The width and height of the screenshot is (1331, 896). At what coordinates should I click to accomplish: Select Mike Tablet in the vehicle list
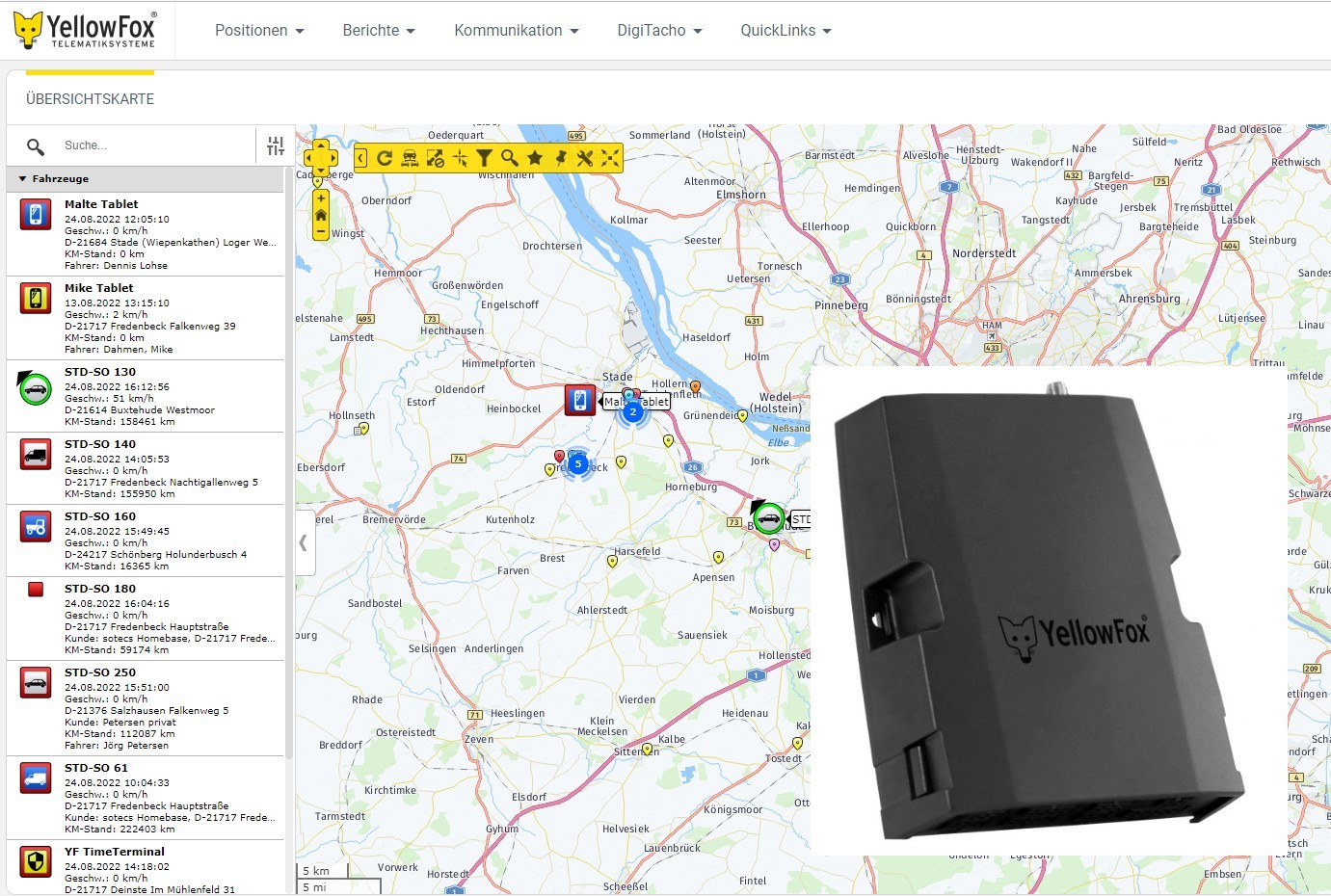coord(146,318)
